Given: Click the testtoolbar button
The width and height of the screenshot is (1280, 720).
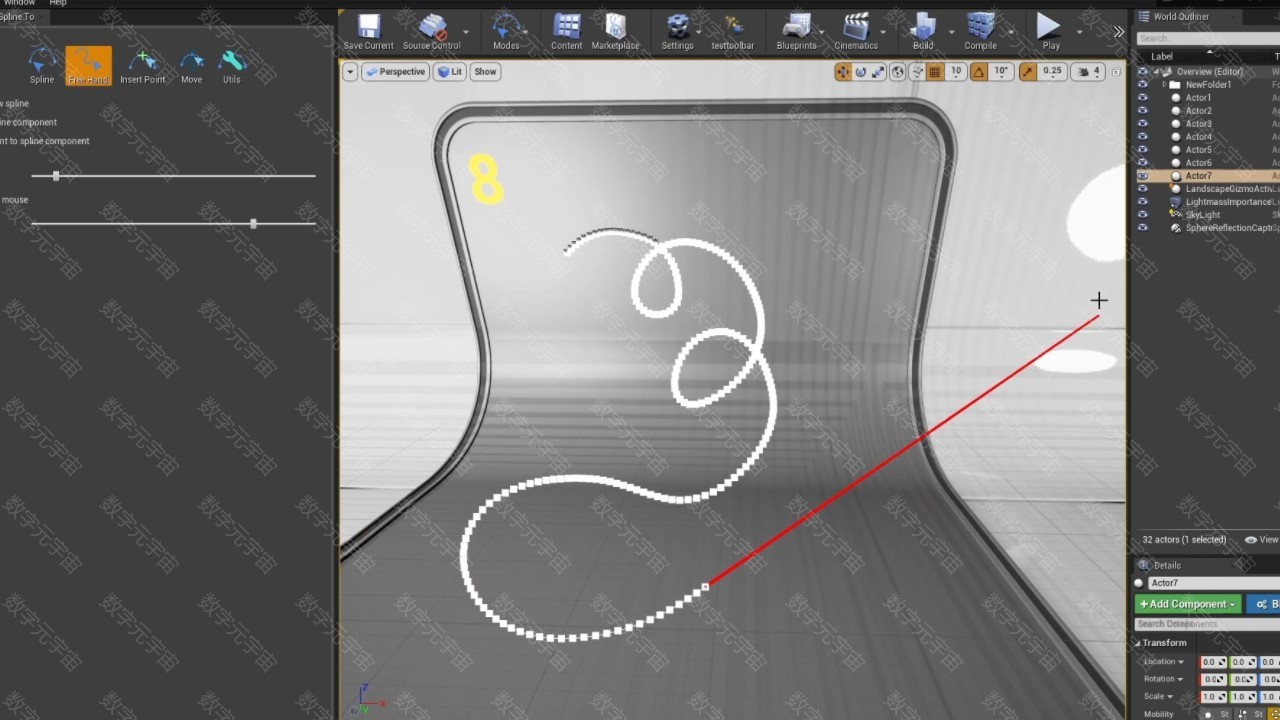Looking at the screenshot, I should (x=733, y=32).
